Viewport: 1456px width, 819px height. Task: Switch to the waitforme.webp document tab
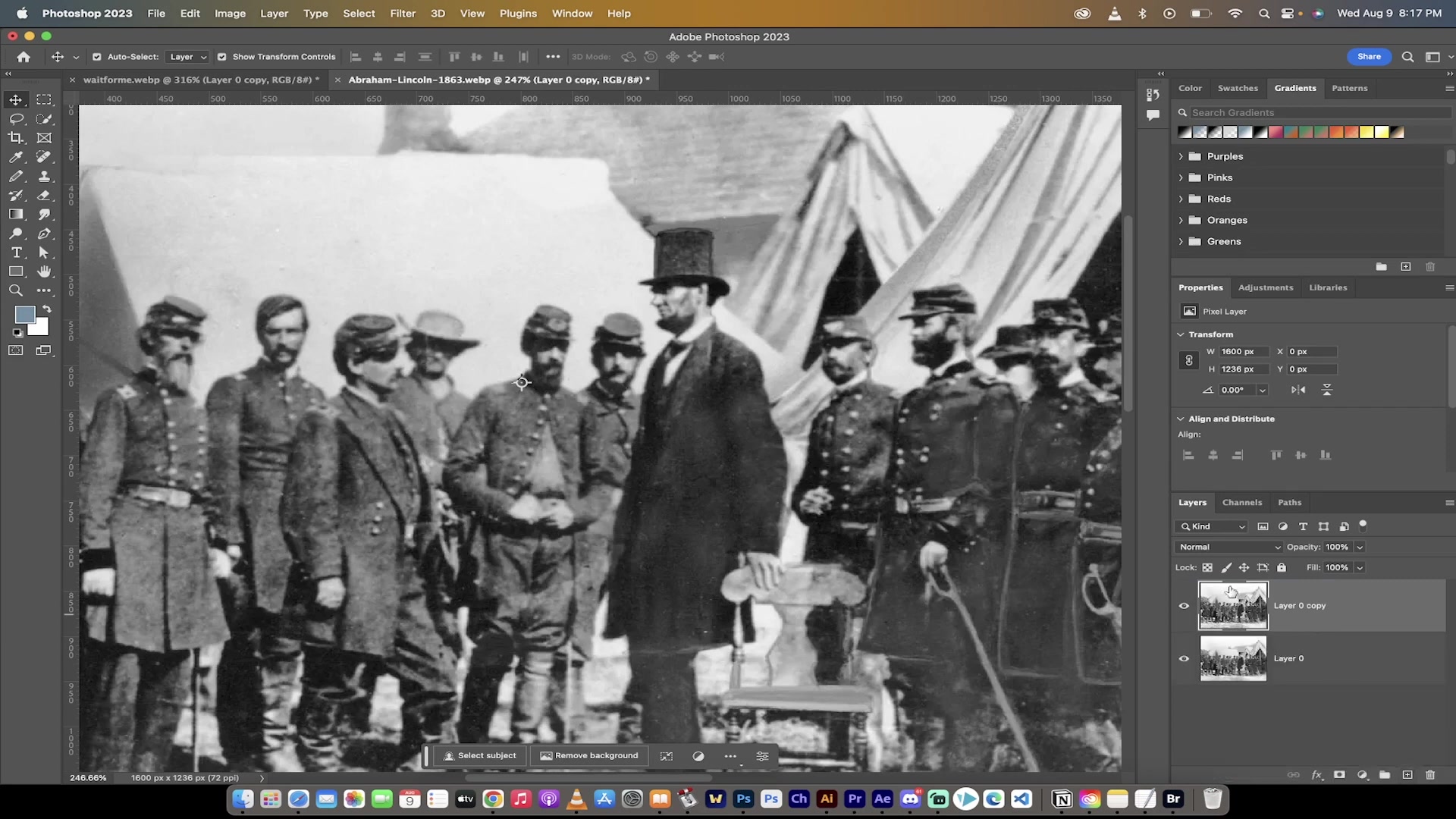(x=201, y=80)
